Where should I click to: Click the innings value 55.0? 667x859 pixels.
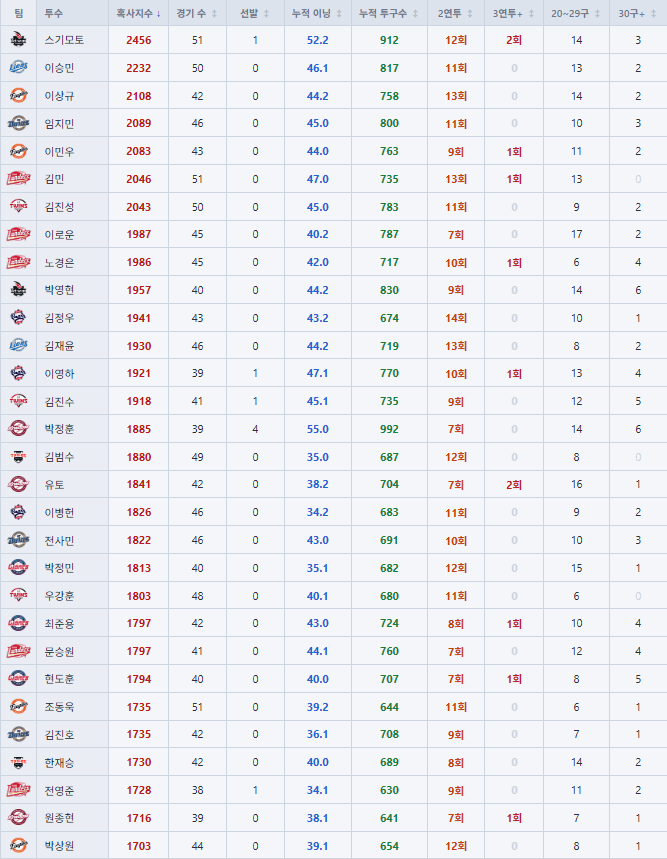pyautogui.click(x=318, y=429)
